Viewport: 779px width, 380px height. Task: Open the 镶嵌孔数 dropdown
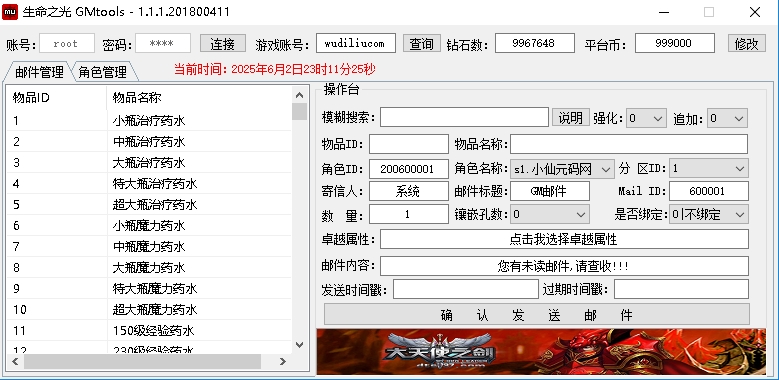click(x=550, y=215)
